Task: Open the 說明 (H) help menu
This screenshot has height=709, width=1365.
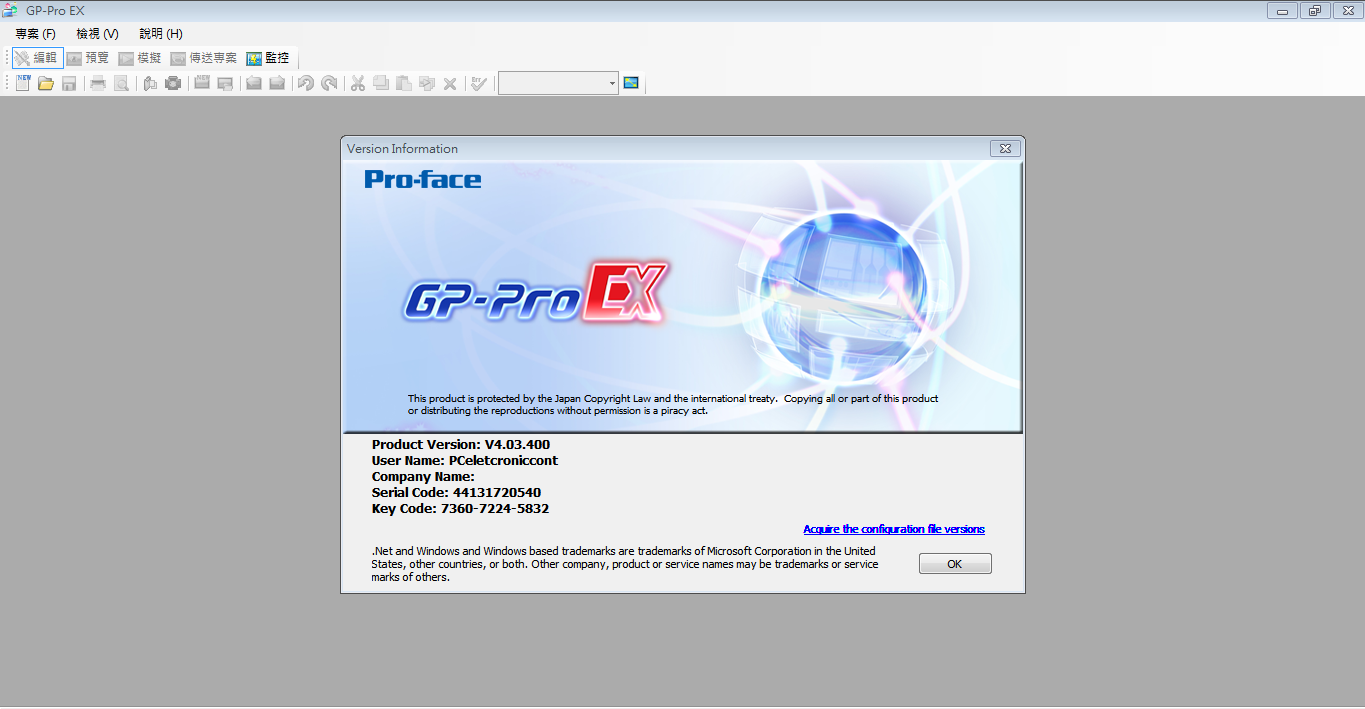Action: point(161,34)
